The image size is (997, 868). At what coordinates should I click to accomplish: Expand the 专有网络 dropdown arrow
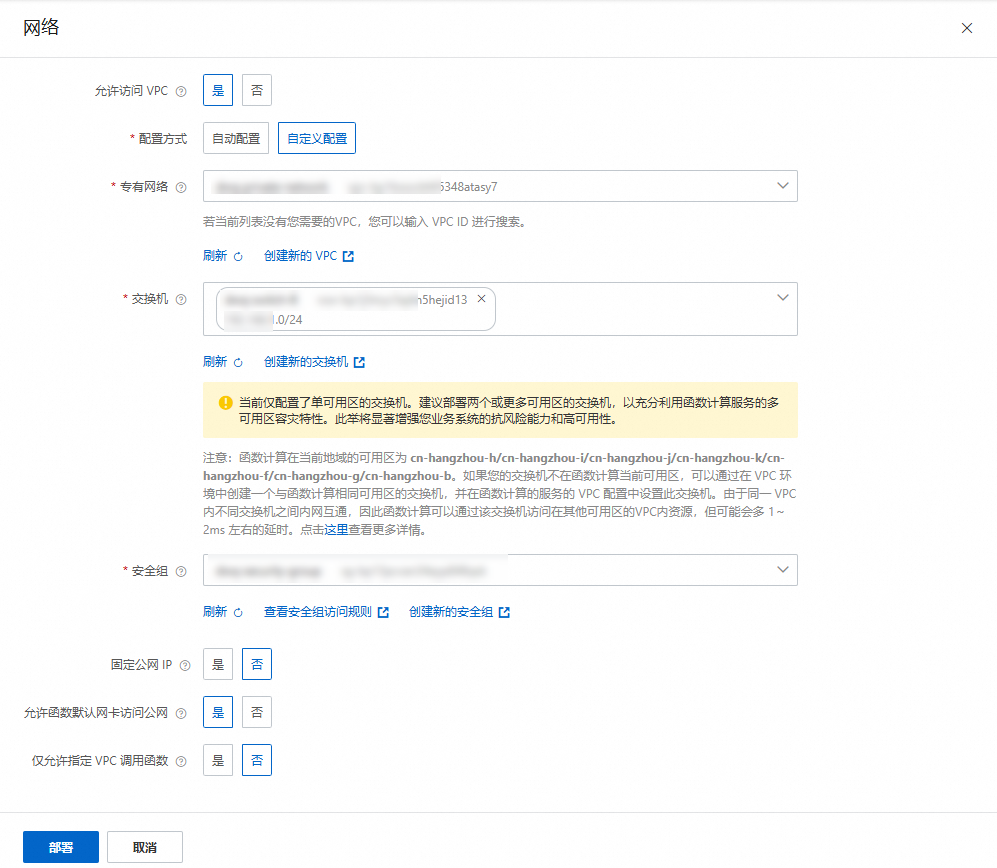click(783, 186)
